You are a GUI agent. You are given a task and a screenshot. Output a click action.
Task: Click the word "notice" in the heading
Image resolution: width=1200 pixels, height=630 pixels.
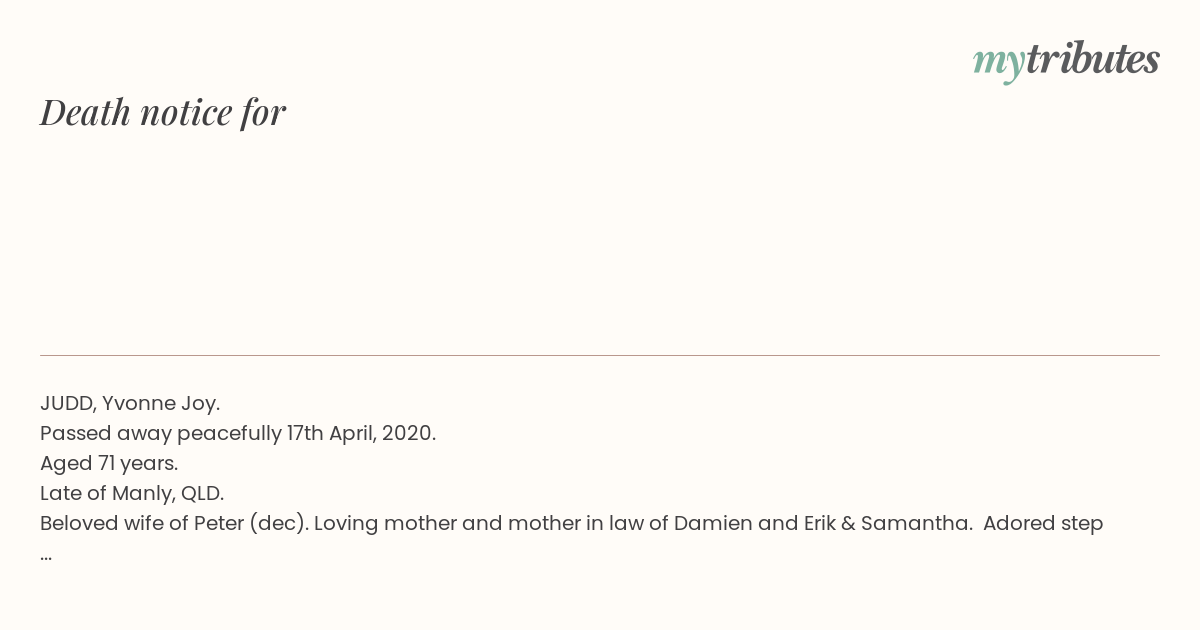coord(186,113)
